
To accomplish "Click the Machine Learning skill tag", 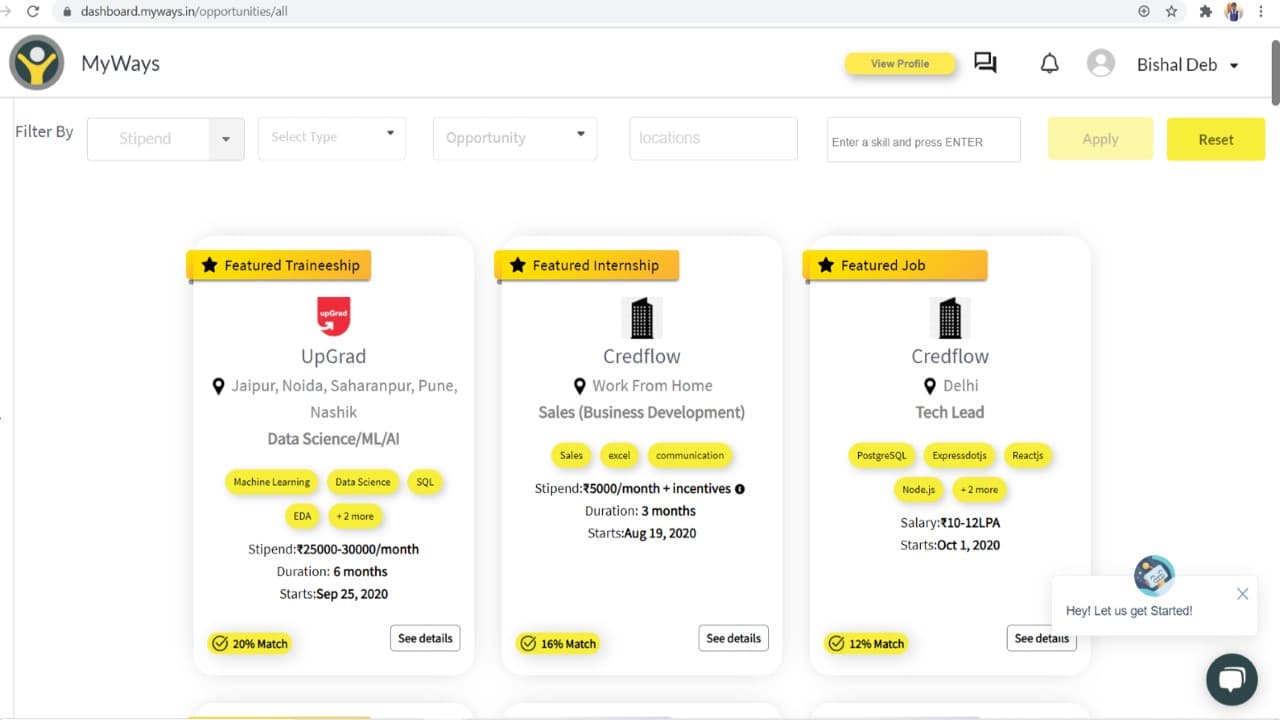I will pyautogui.click(x=272, y=482).
